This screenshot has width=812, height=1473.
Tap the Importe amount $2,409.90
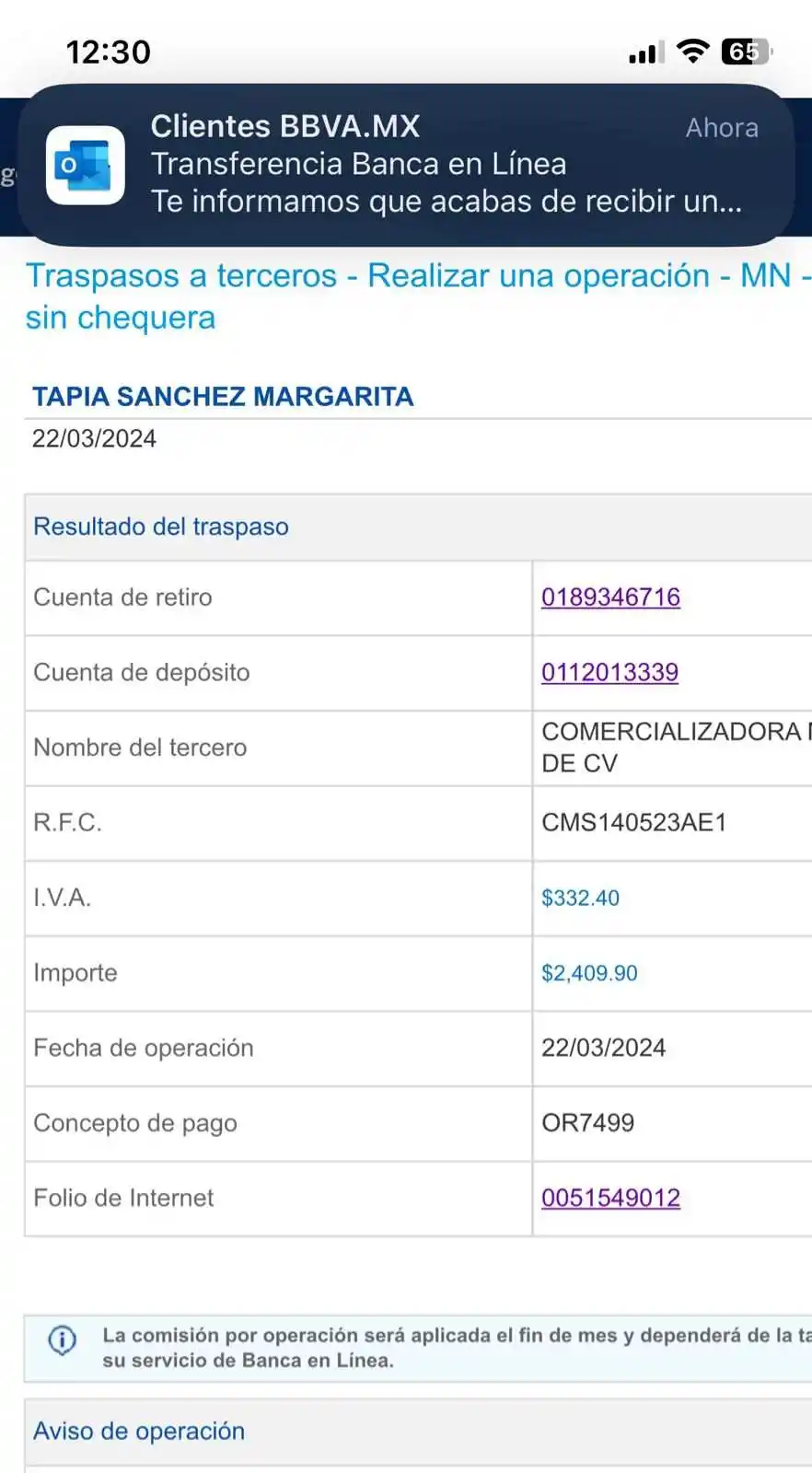[x=589, y=973]
